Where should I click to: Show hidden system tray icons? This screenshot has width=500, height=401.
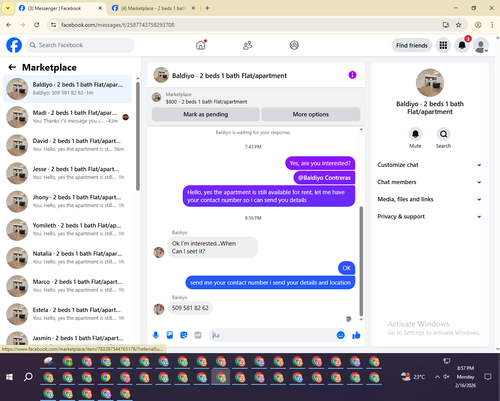437,377
